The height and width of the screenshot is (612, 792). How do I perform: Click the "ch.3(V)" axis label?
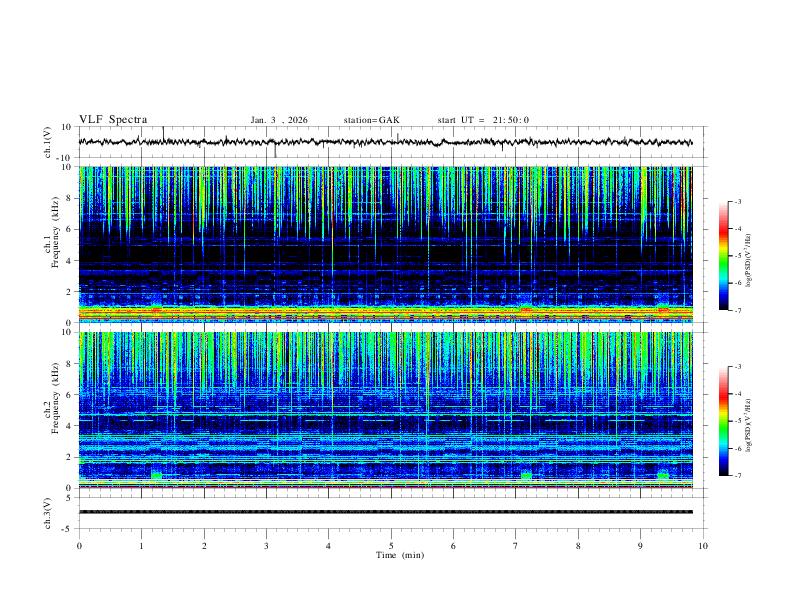tap(48, 513)
